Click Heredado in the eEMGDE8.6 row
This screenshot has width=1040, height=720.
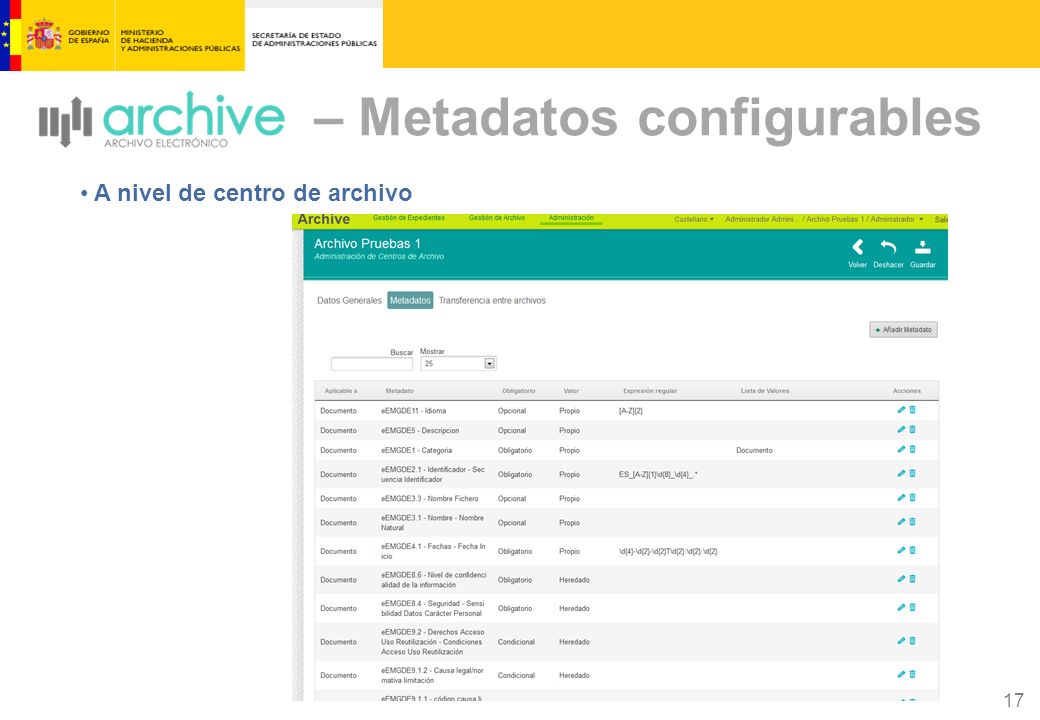(x=574, y=580)
